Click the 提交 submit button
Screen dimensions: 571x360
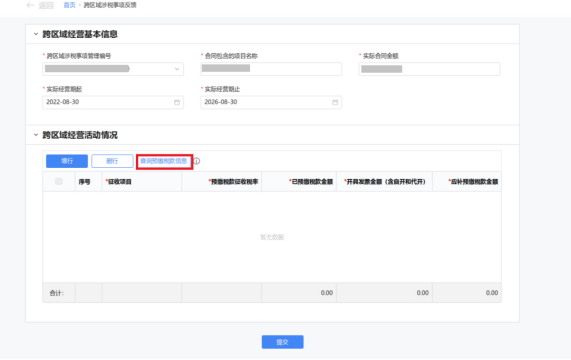(x=283, y=342)
